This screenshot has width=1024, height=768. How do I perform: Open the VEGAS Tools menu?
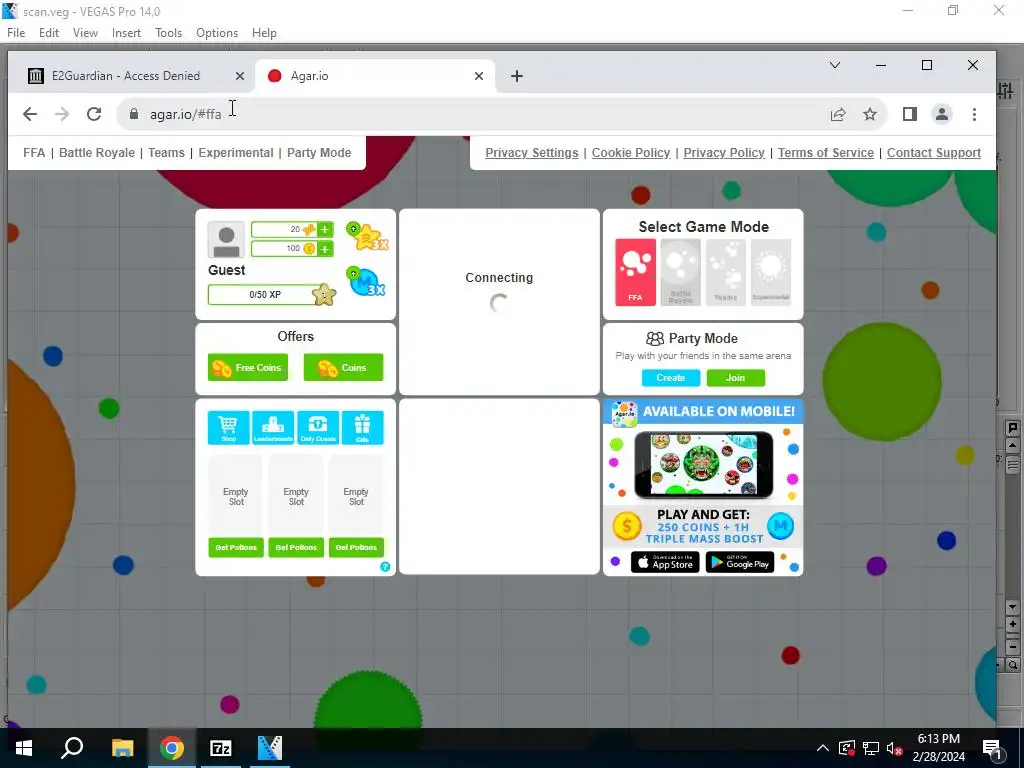168,33
